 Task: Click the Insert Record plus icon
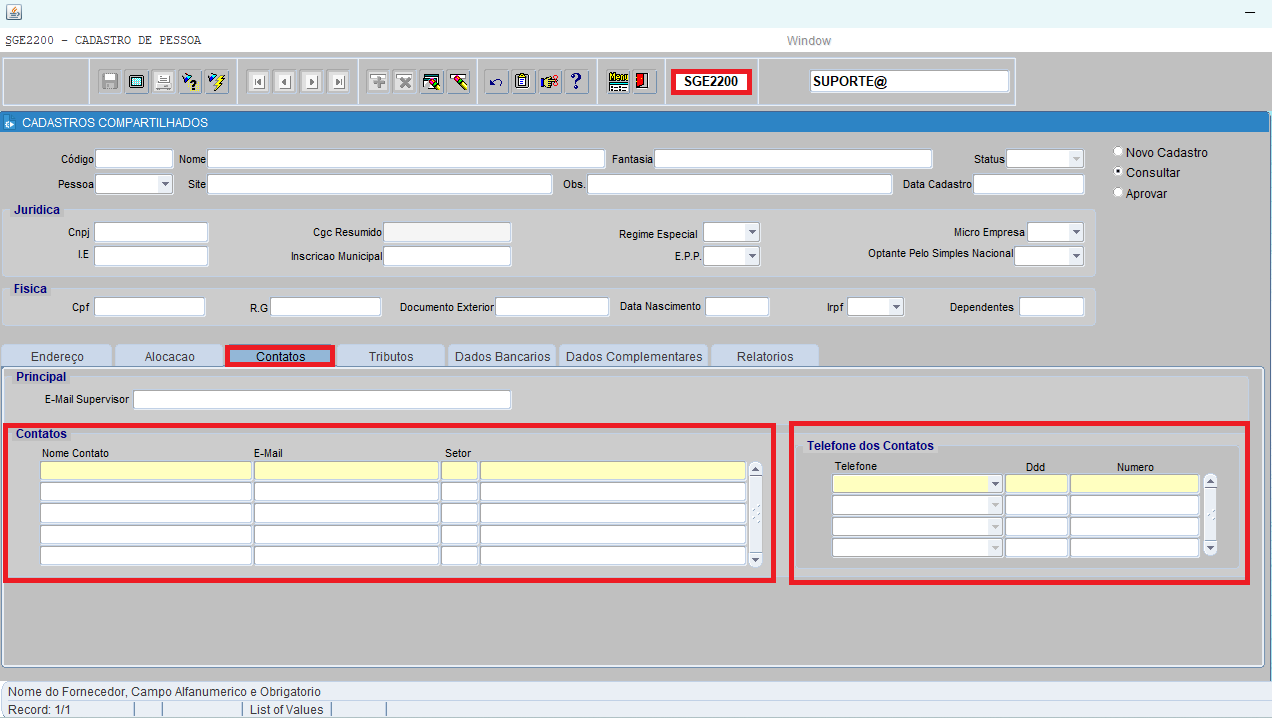pyautogui.click(x=378, y=82)
